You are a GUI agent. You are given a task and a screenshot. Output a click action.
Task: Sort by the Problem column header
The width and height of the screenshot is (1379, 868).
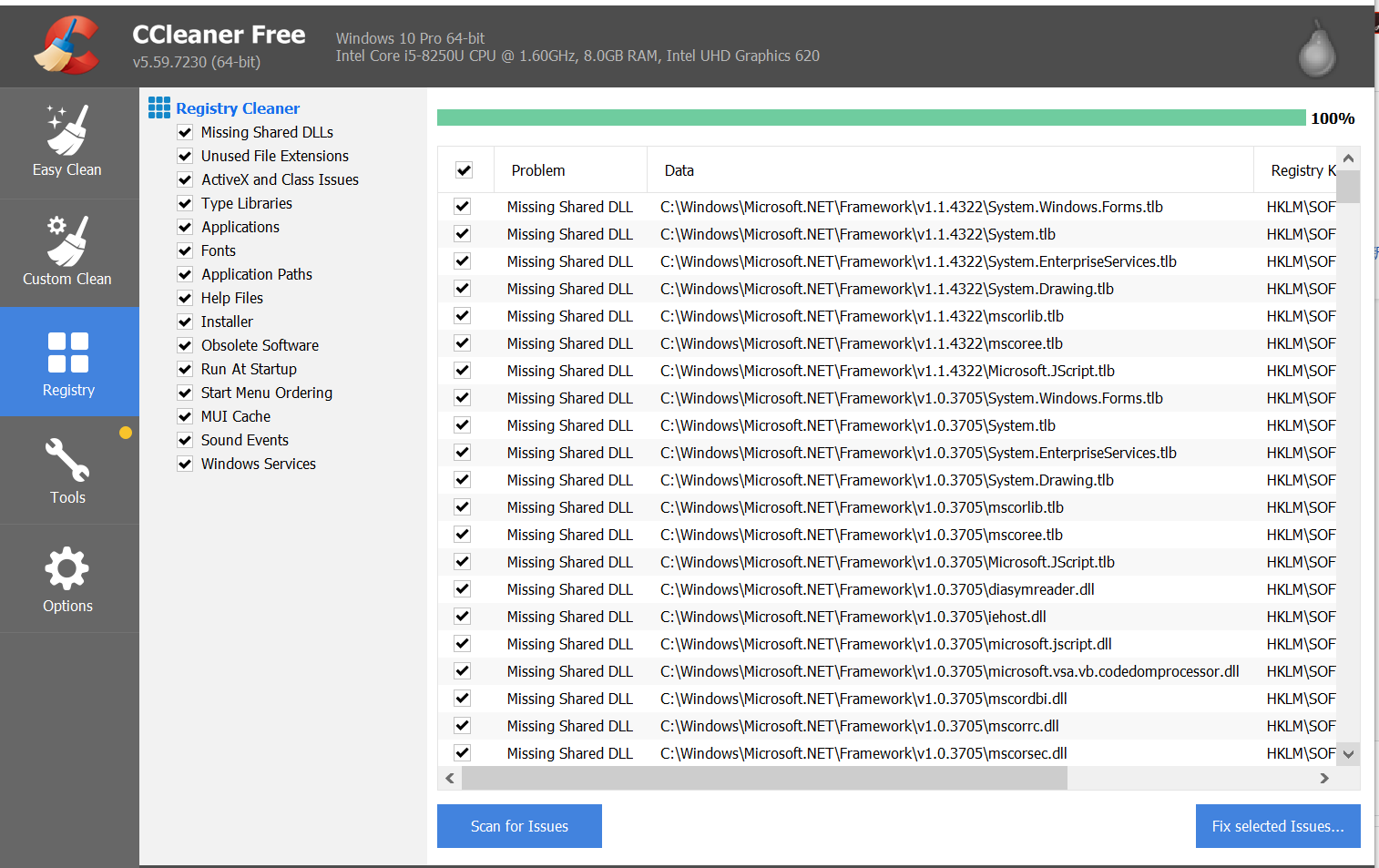[x=570, y=170]
